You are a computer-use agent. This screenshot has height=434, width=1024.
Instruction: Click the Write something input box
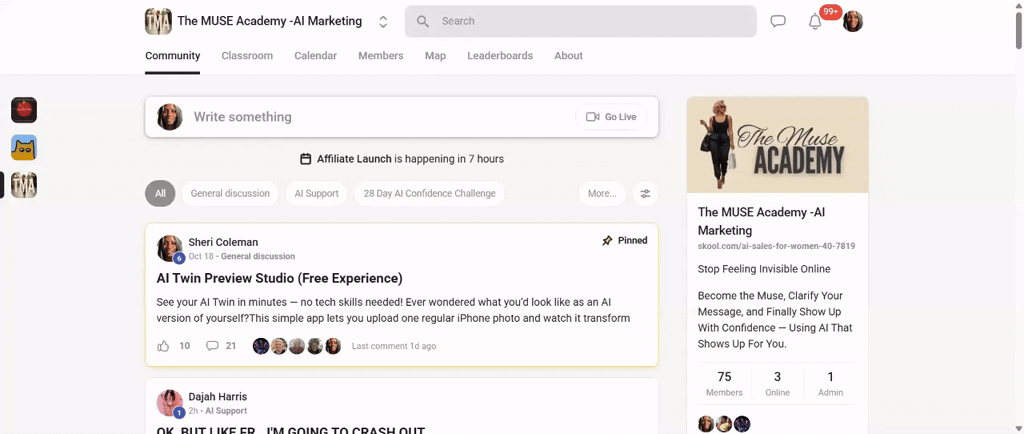380,117
